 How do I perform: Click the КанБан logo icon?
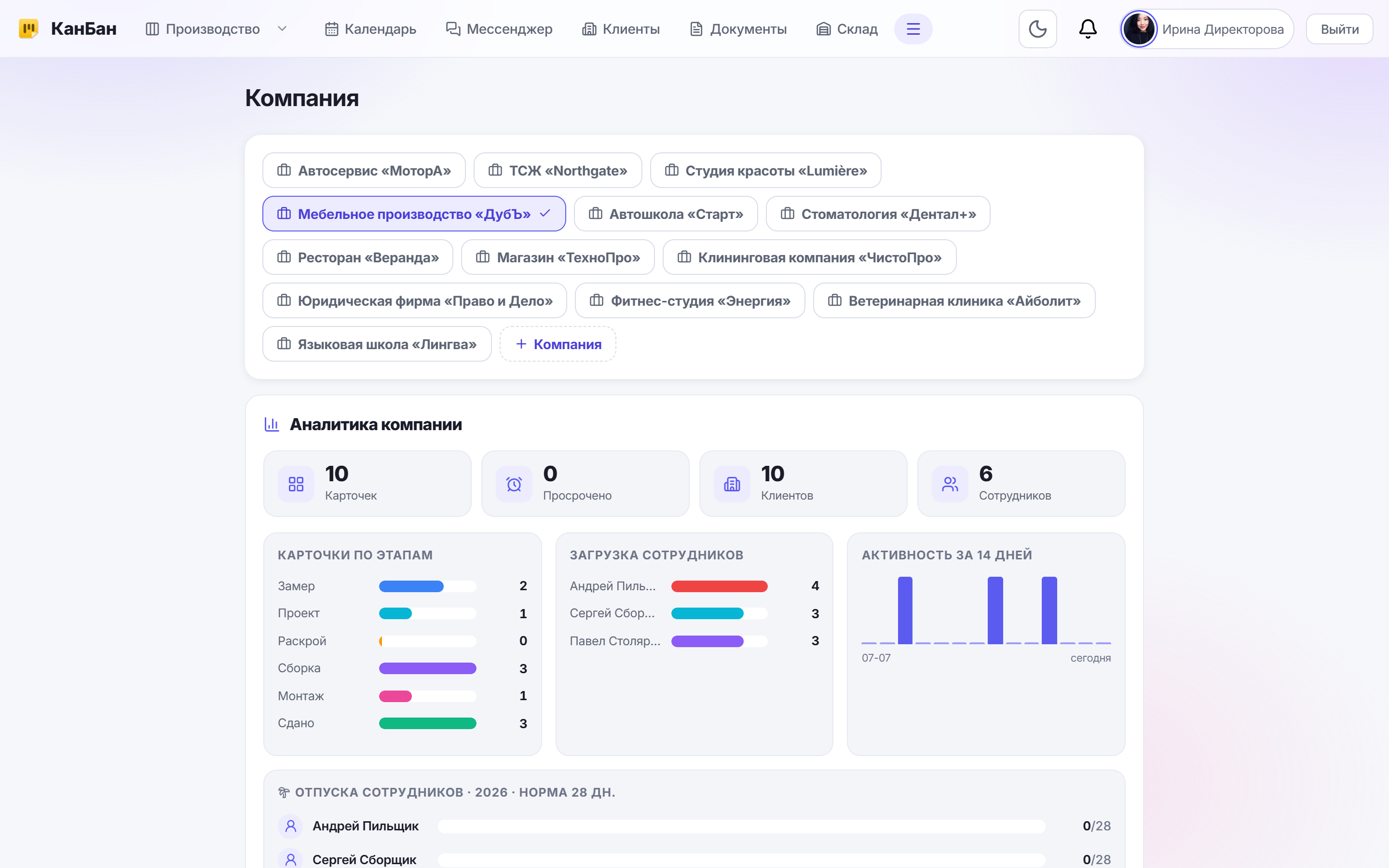pos(28,29)
